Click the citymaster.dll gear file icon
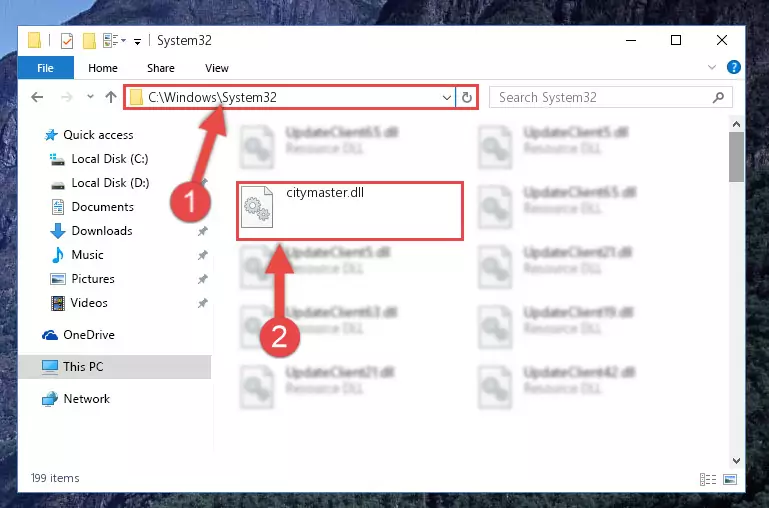The image size is (769, 508). pos(257,207)
